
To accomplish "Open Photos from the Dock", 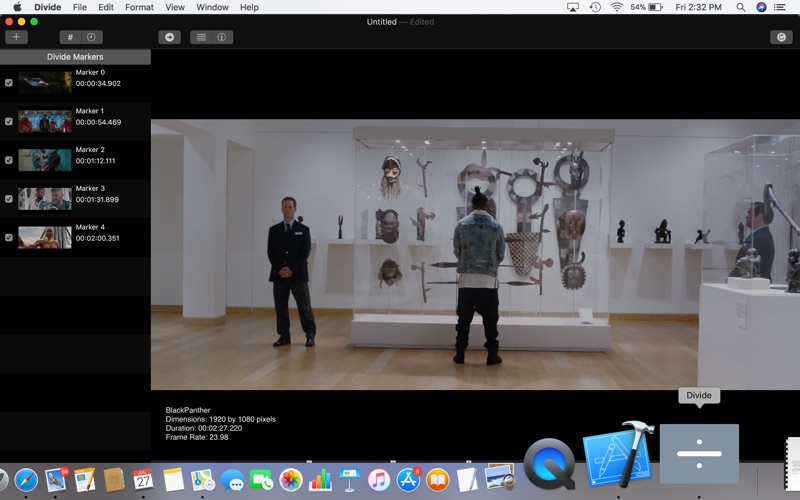I will pos(291,480).
